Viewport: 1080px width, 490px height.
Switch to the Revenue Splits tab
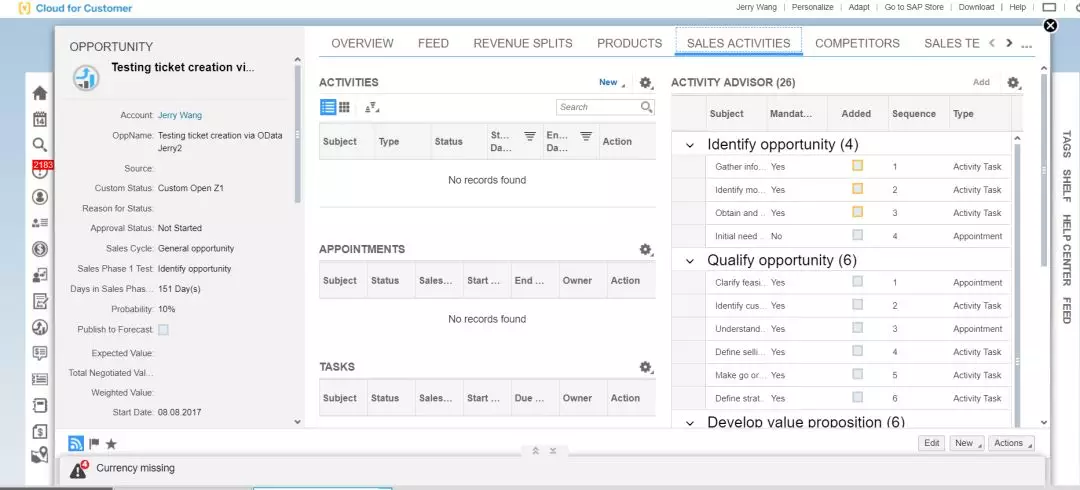pos(523,43)
